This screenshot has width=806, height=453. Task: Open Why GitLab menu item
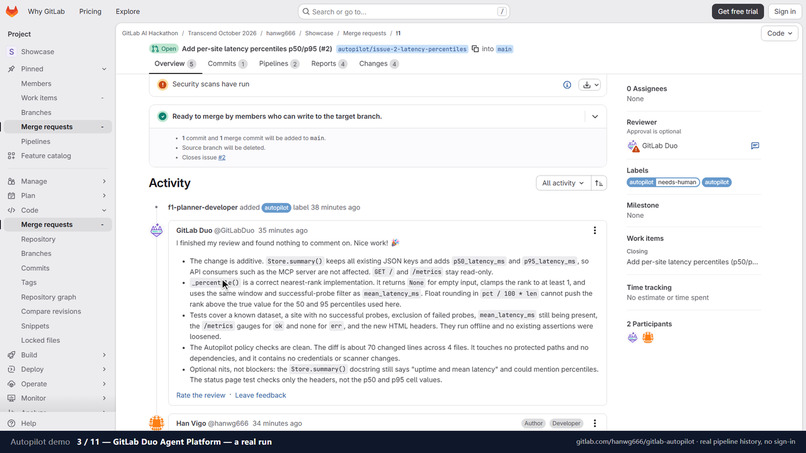coord(46,11)
